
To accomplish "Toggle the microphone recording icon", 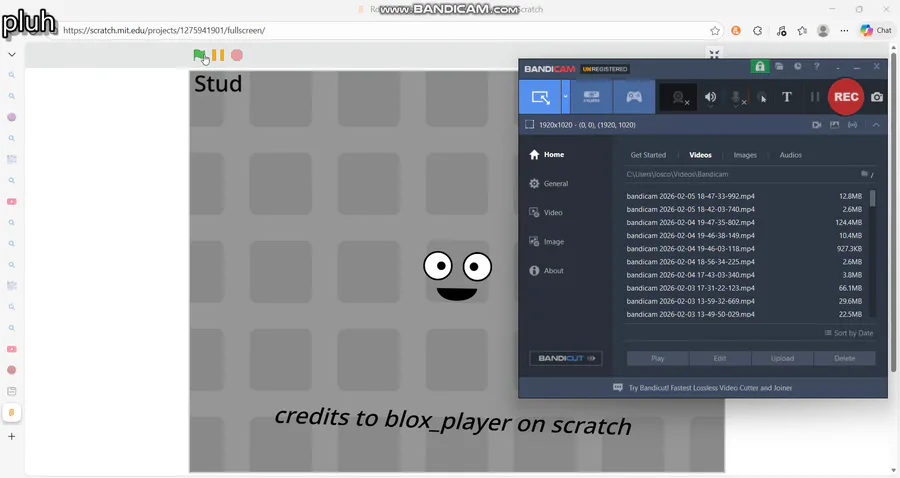I will click(736, 98).
